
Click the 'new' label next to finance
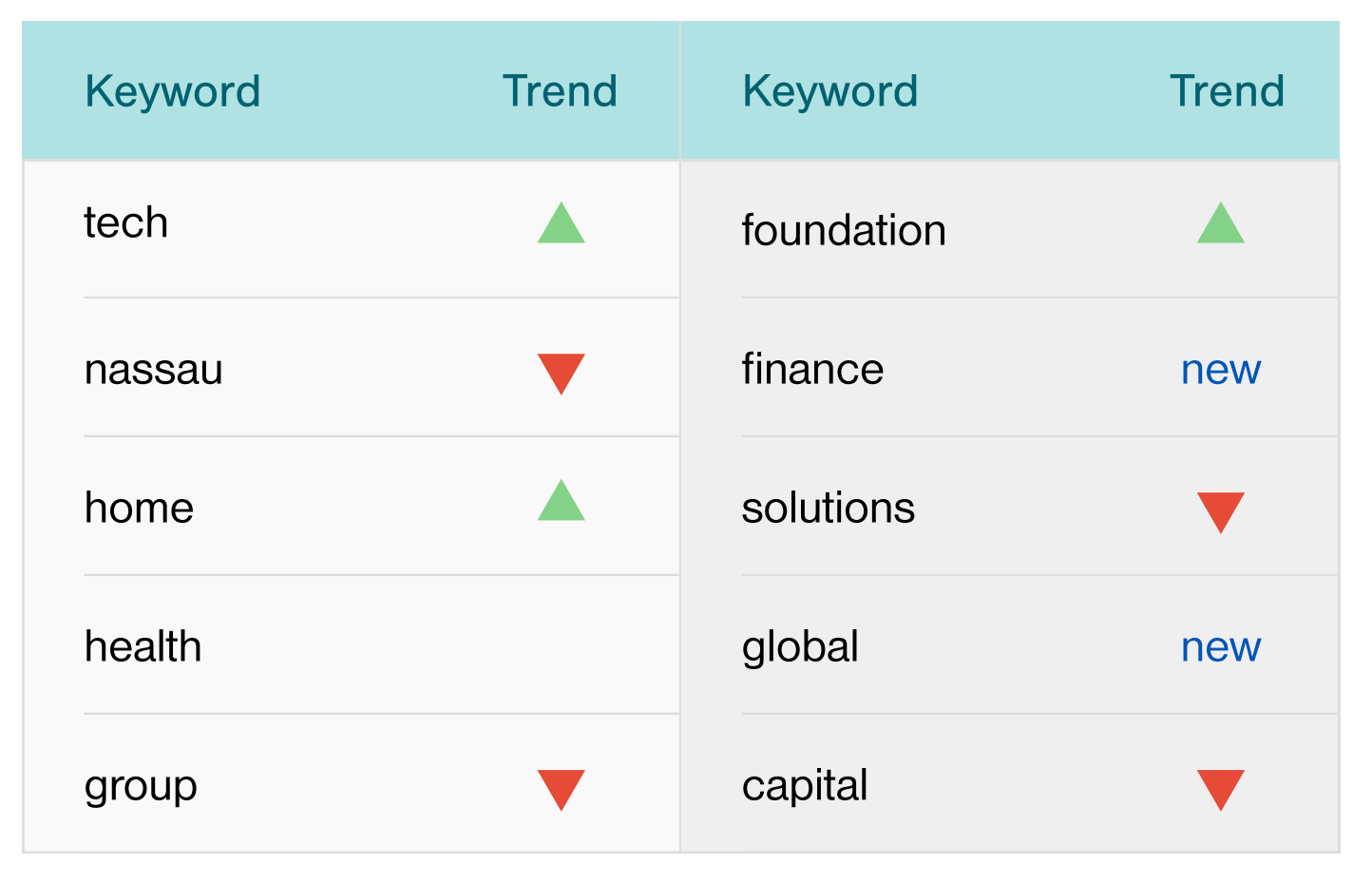[x=1220, y=370]
